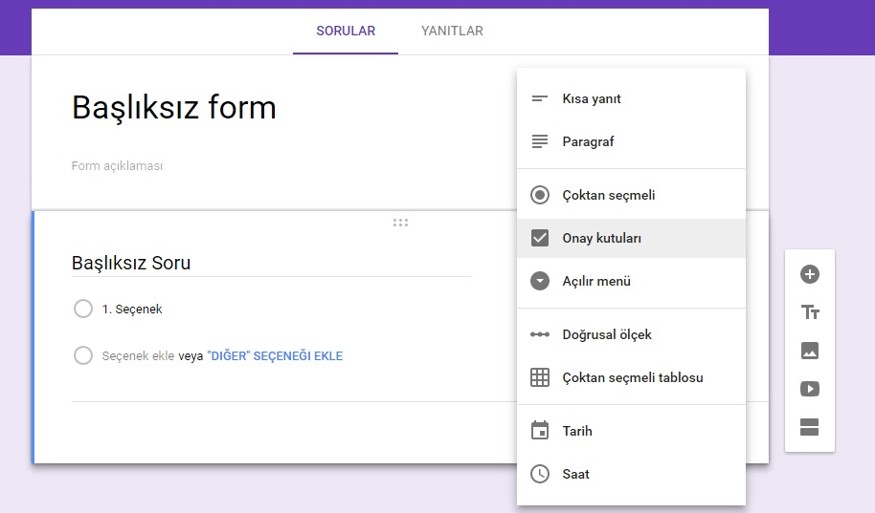Select the Saat clock icon
875x513 pixels.
pos(540,474)
